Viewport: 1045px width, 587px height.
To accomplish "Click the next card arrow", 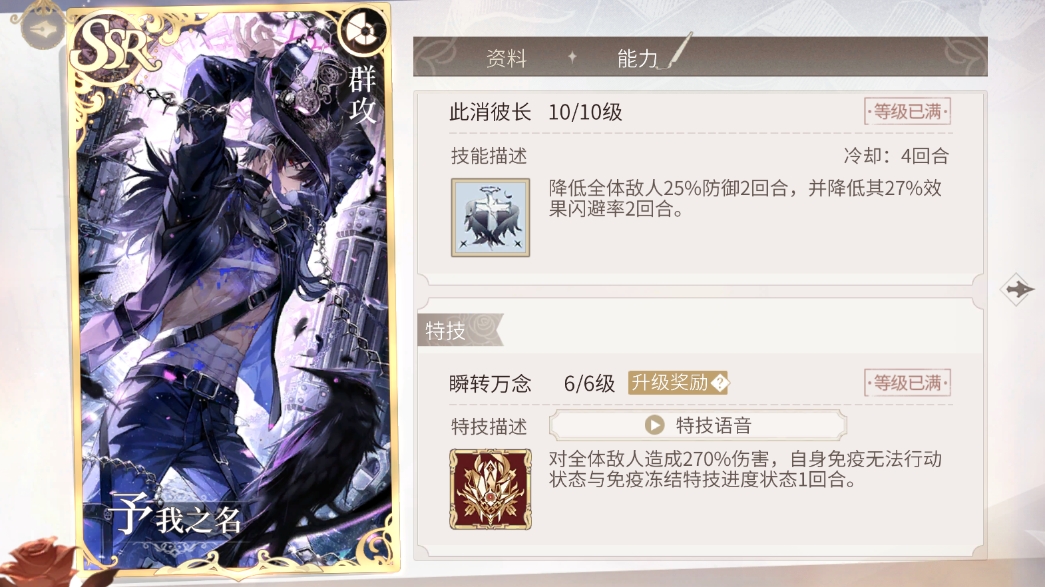I will tap(1018, 289).
